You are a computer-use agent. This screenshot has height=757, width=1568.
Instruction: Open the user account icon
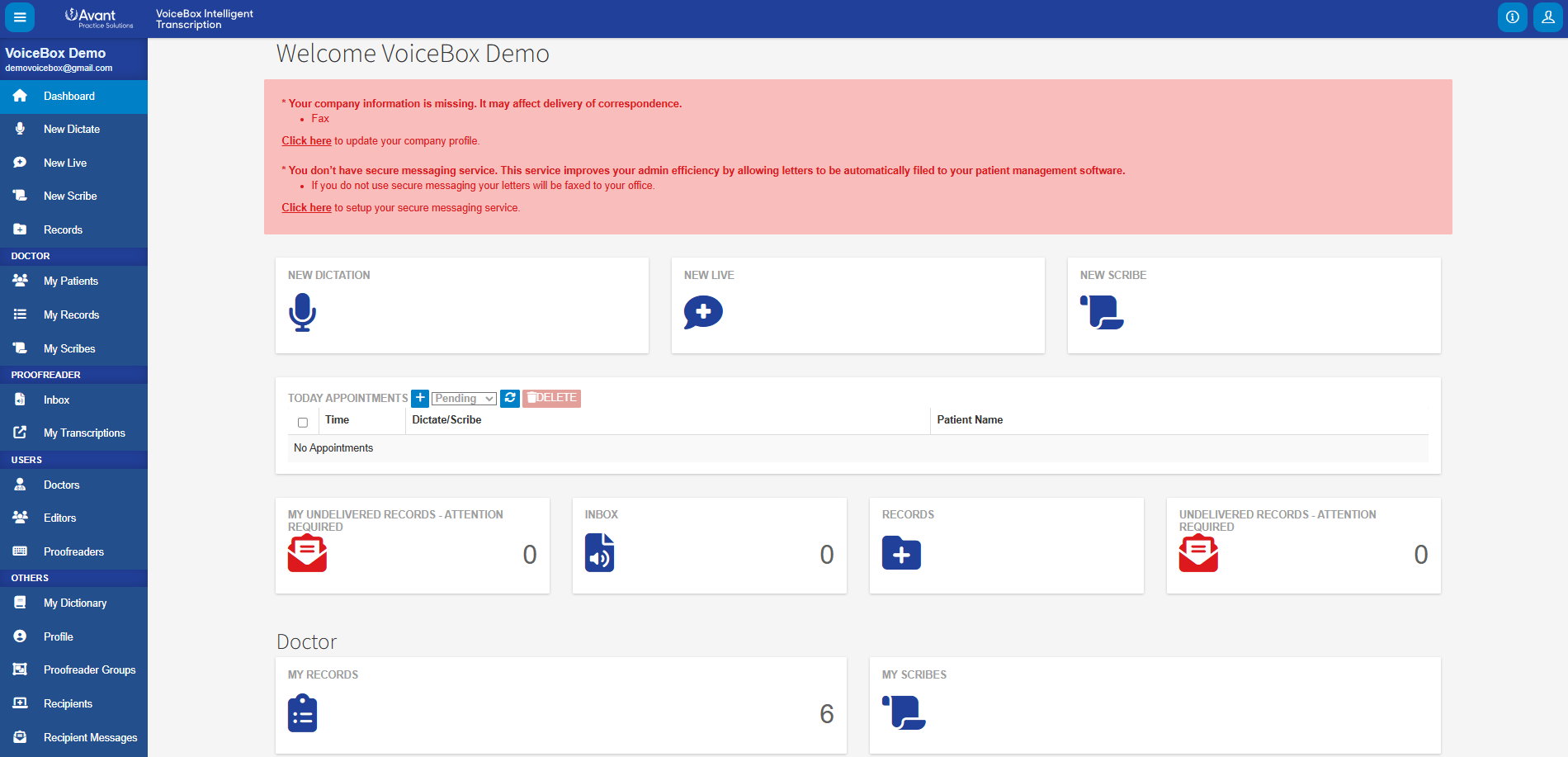1548,17
